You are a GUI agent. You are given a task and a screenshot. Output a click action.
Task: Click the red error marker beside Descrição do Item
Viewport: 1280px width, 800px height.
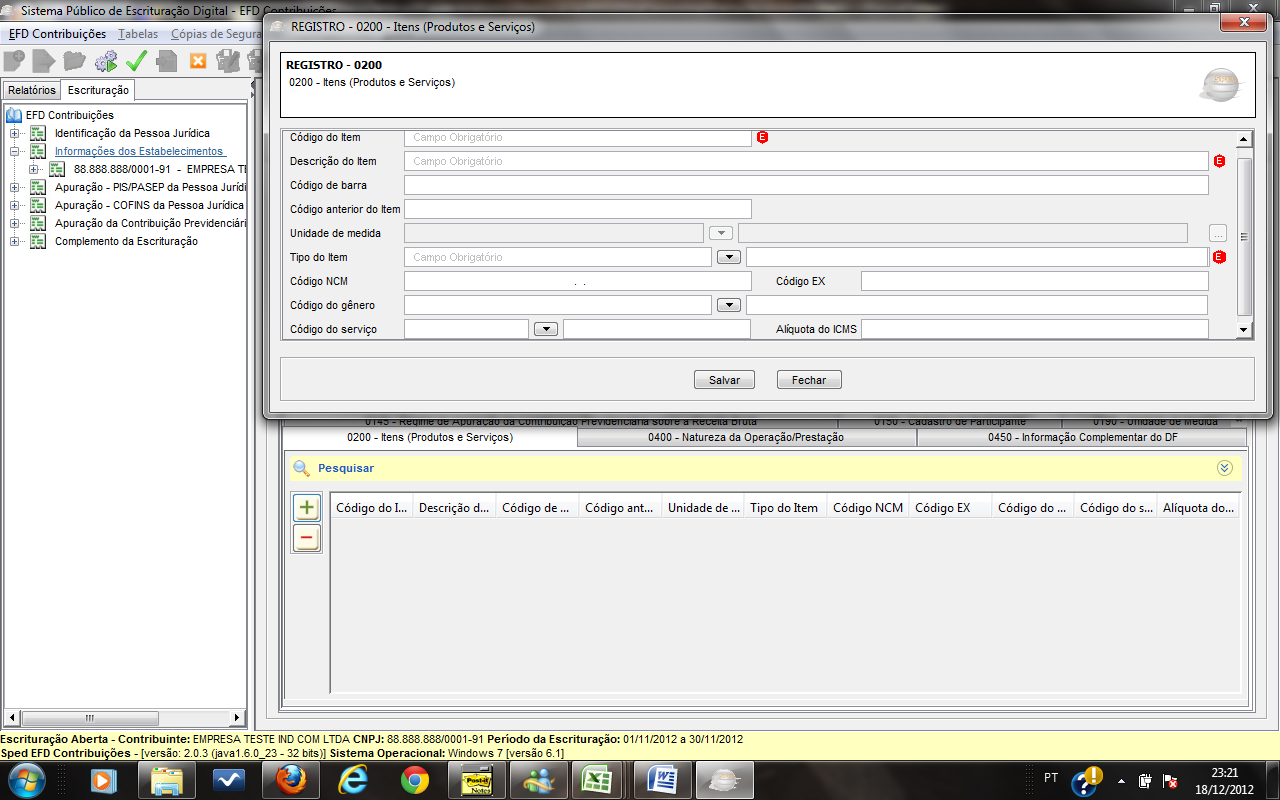(x=1219, y=161)
